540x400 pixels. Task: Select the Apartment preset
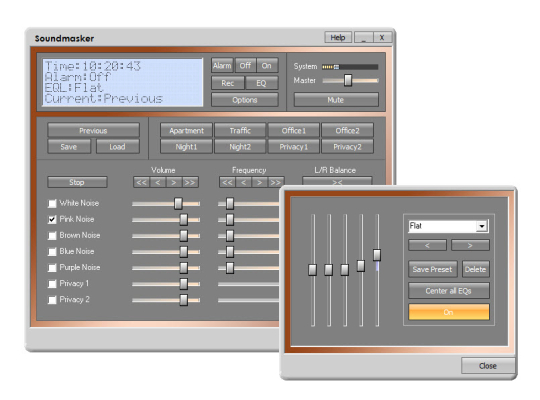click(x=186, y=131)
